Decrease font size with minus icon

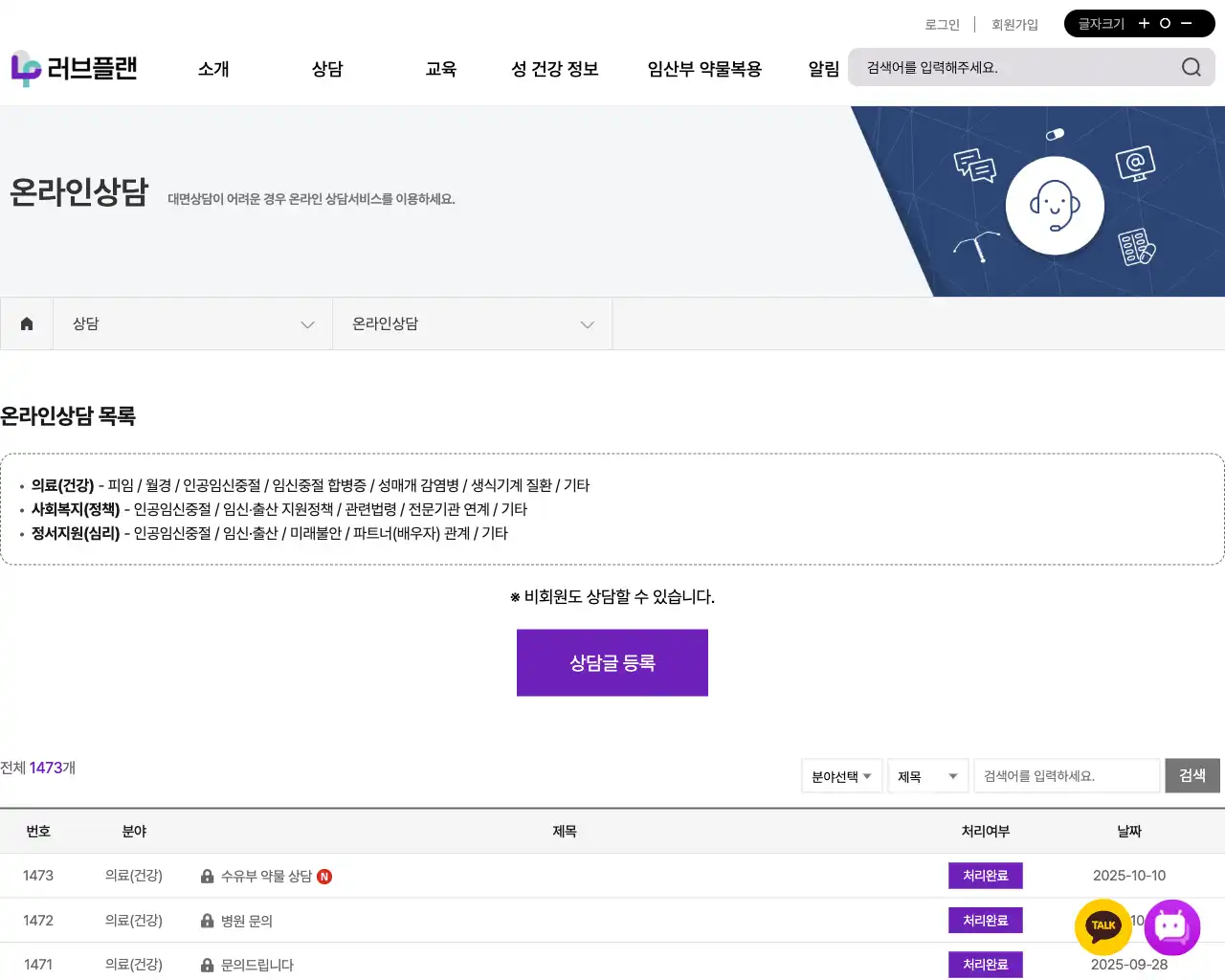(1187, 24)
